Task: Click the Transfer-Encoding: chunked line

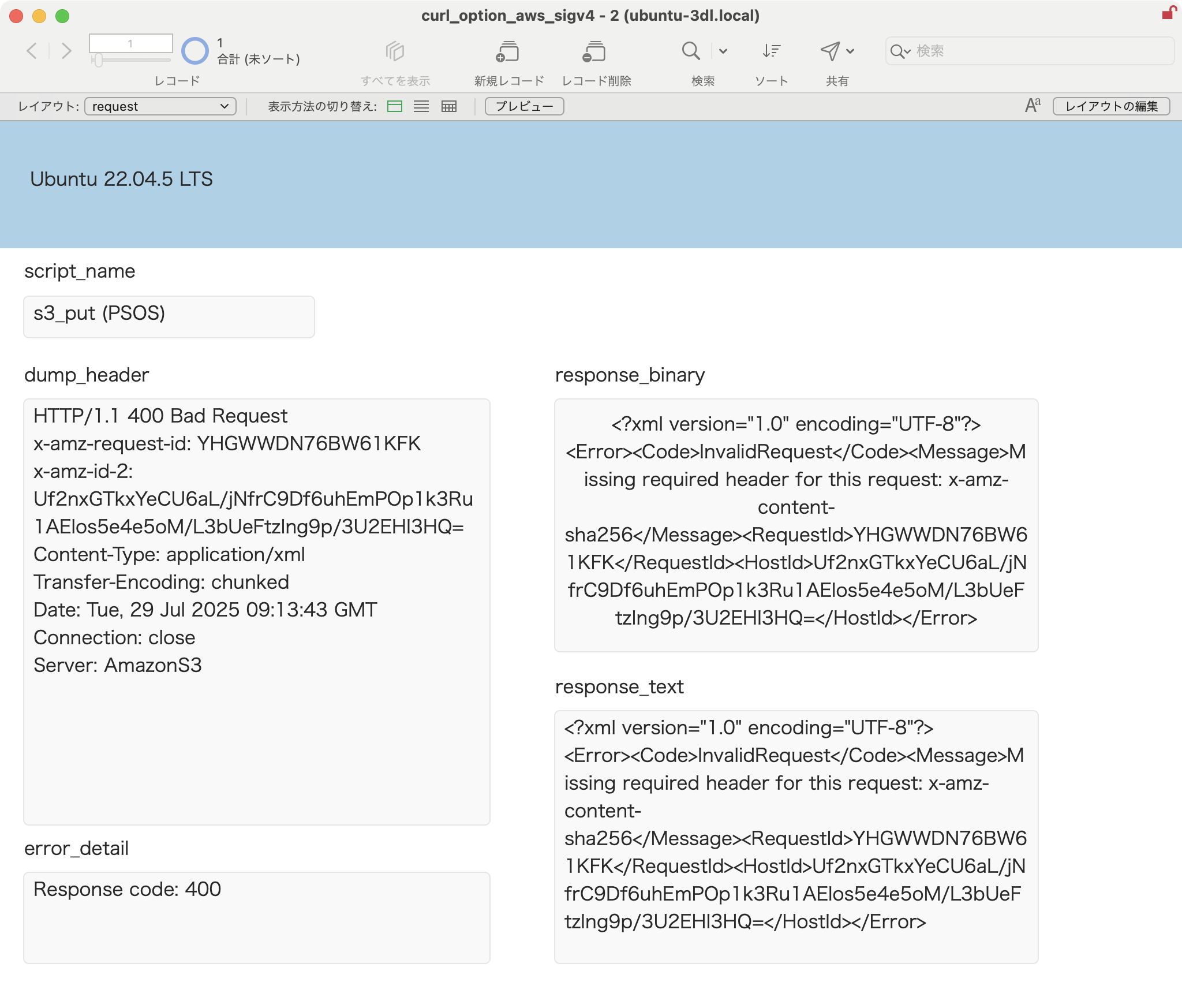Action: [x=161, y=583]
